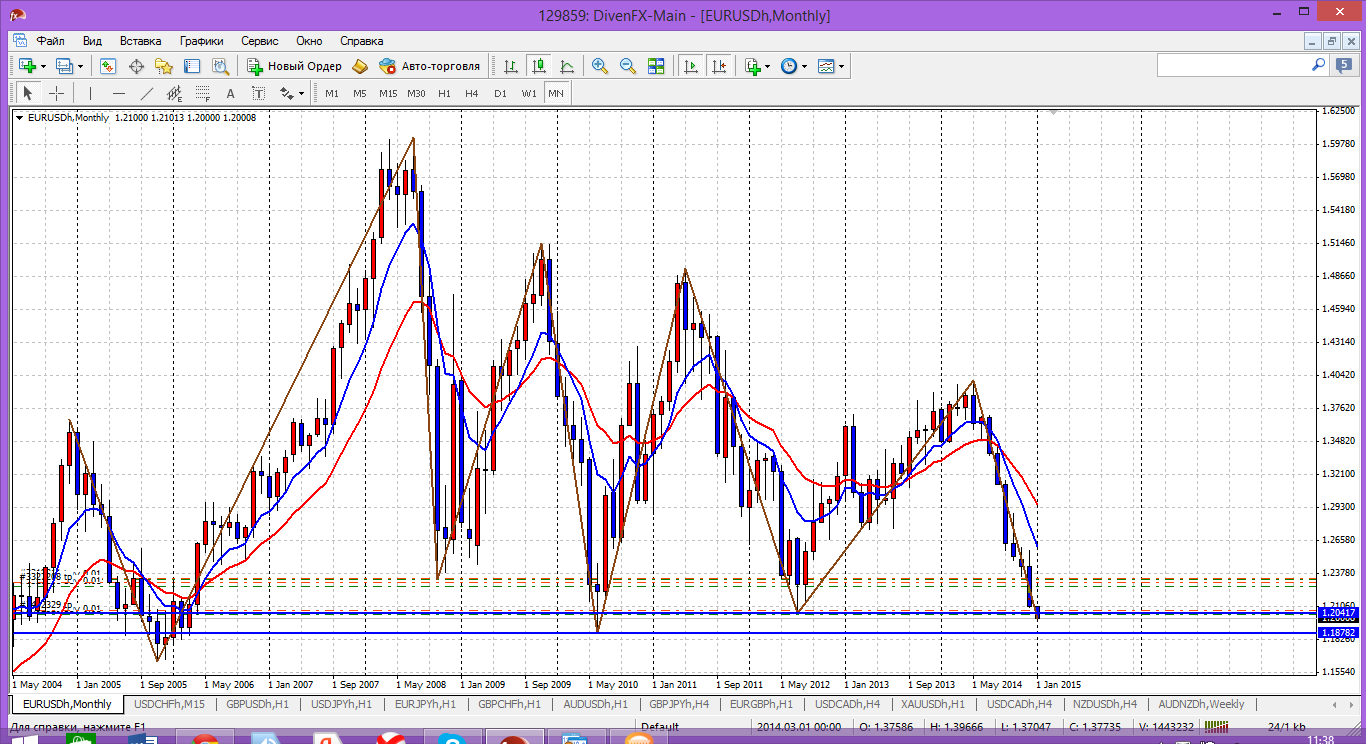
Task: Click the Новый Ордер button
Action: [295, 66]
